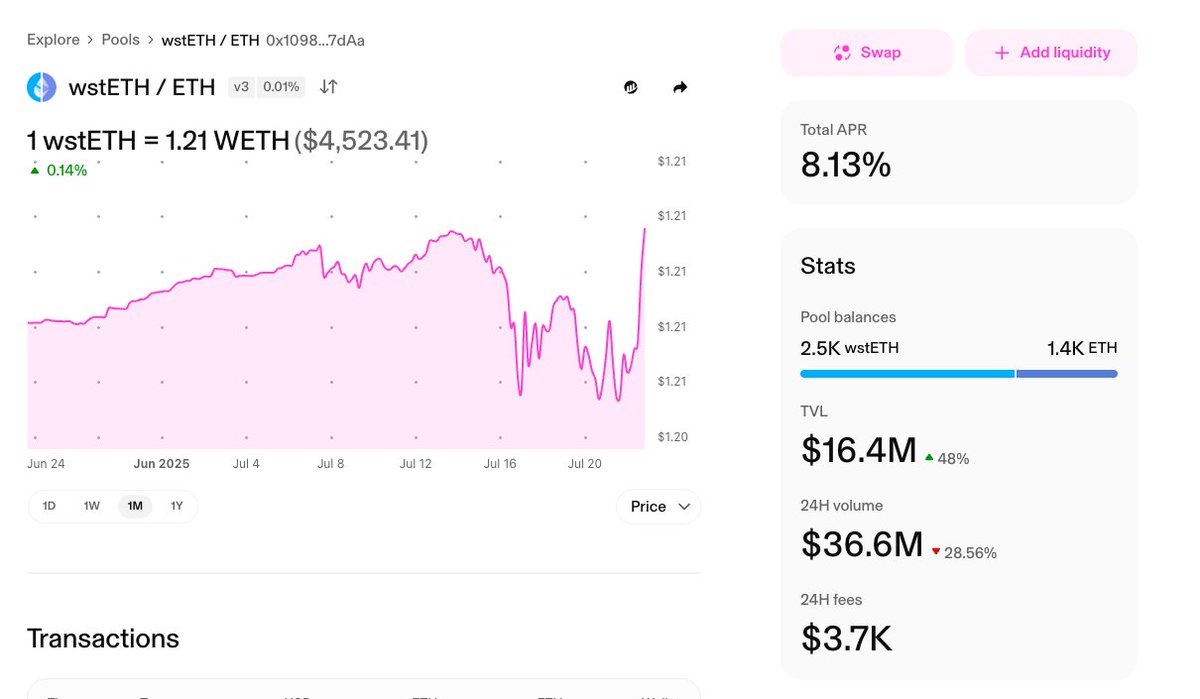This screenshot has height=699, width=1200.
Task: Click the share arrow icon
Action: pyautogui.click(x=680, y=88)
